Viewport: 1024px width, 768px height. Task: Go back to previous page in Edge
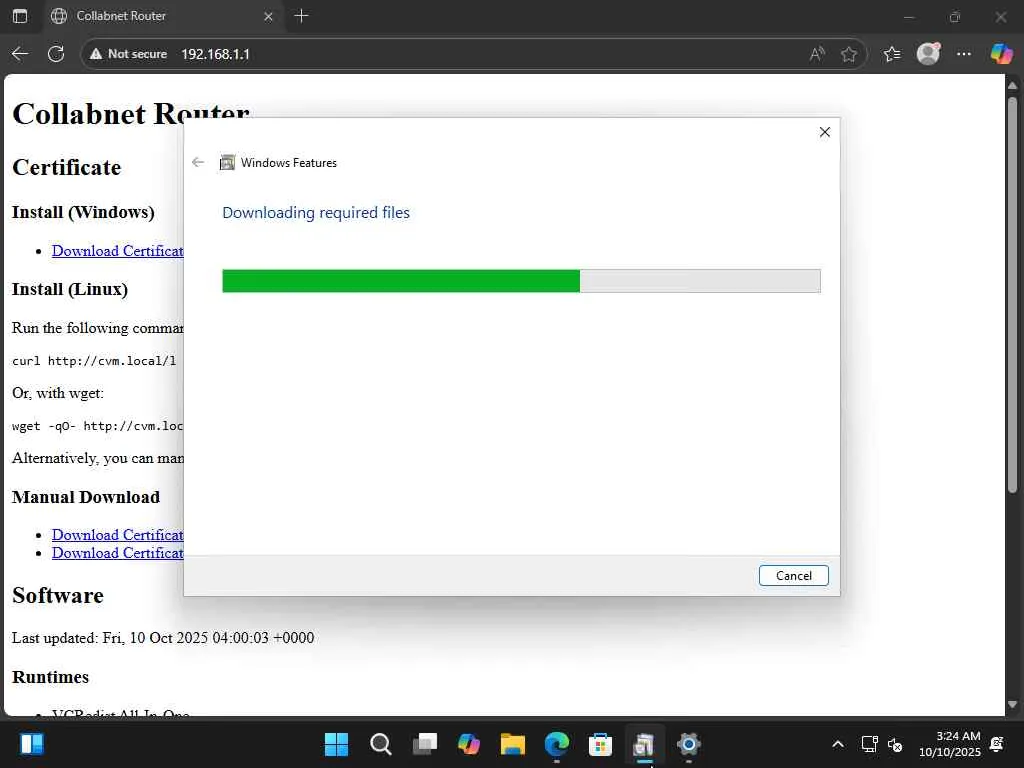click(20, 54)
